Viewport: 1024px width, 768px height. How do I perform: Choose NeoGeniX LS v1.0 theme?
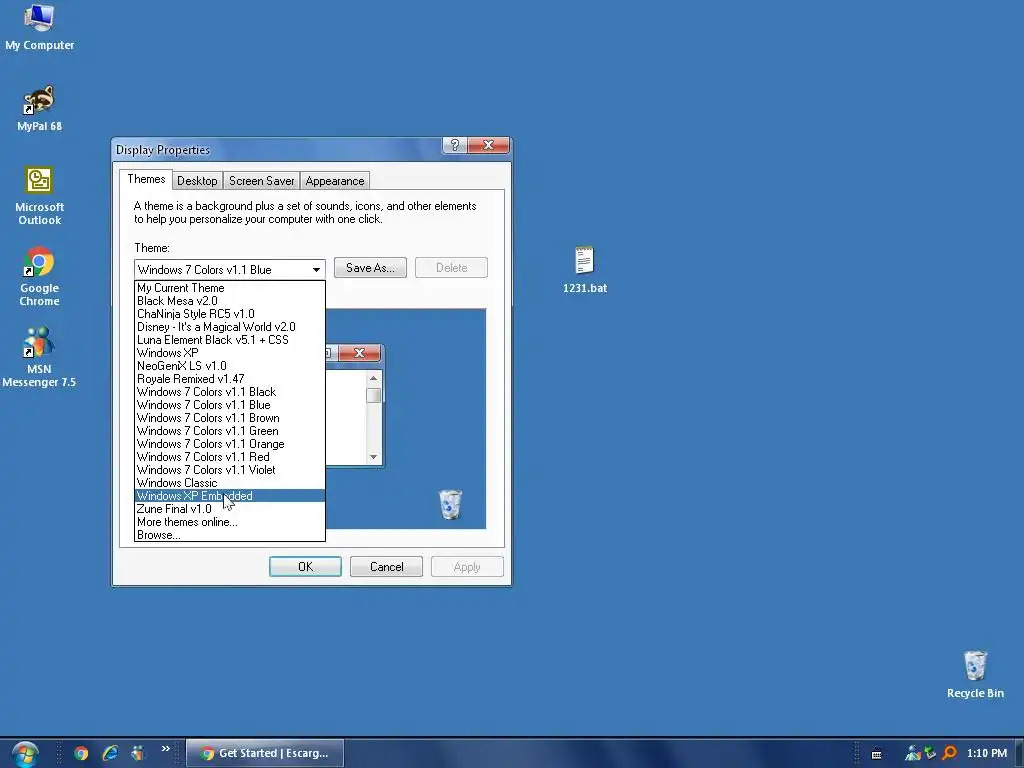click(x=229, y=366)
